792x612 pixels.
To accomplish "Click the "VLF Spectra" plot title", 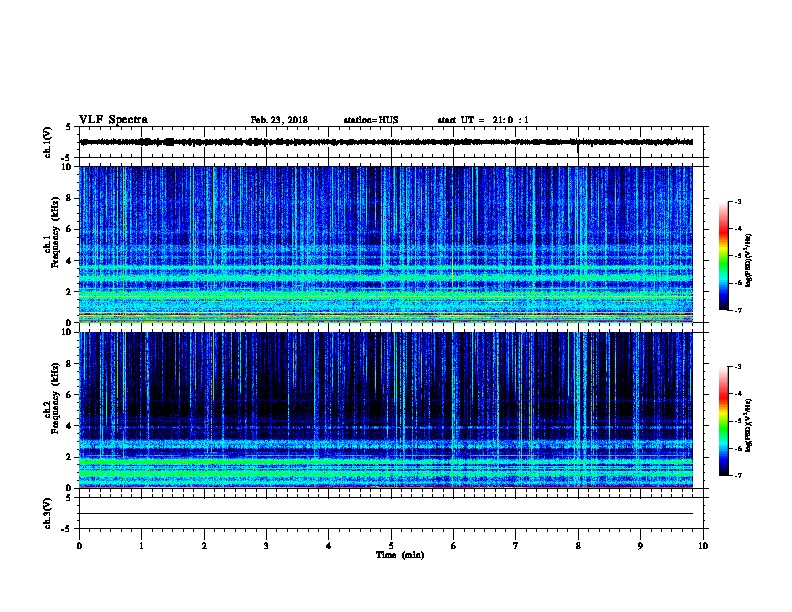I will [x=113, y=120].
